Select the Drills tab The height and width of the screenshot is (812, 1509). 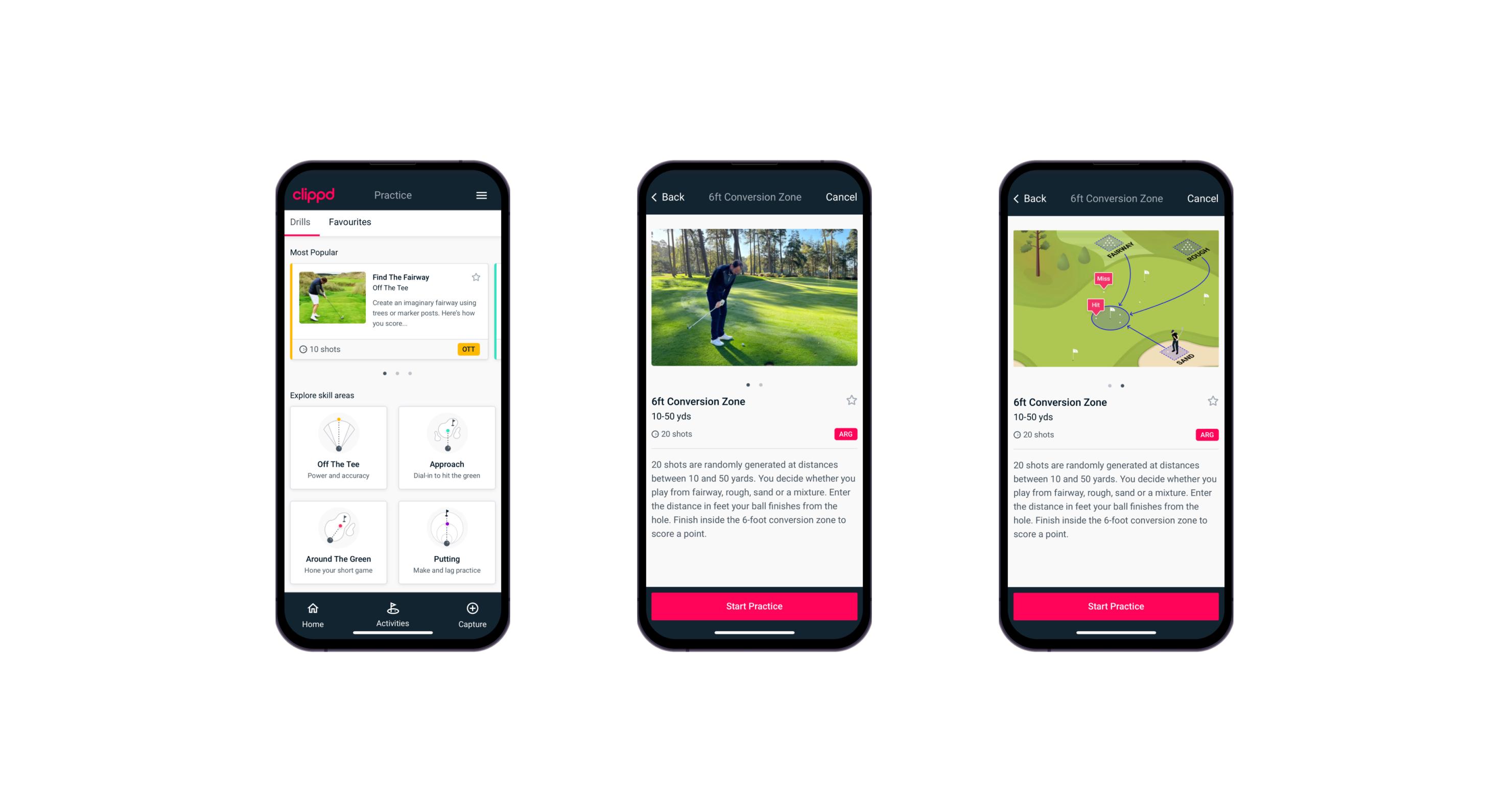[x=302, y=221]
